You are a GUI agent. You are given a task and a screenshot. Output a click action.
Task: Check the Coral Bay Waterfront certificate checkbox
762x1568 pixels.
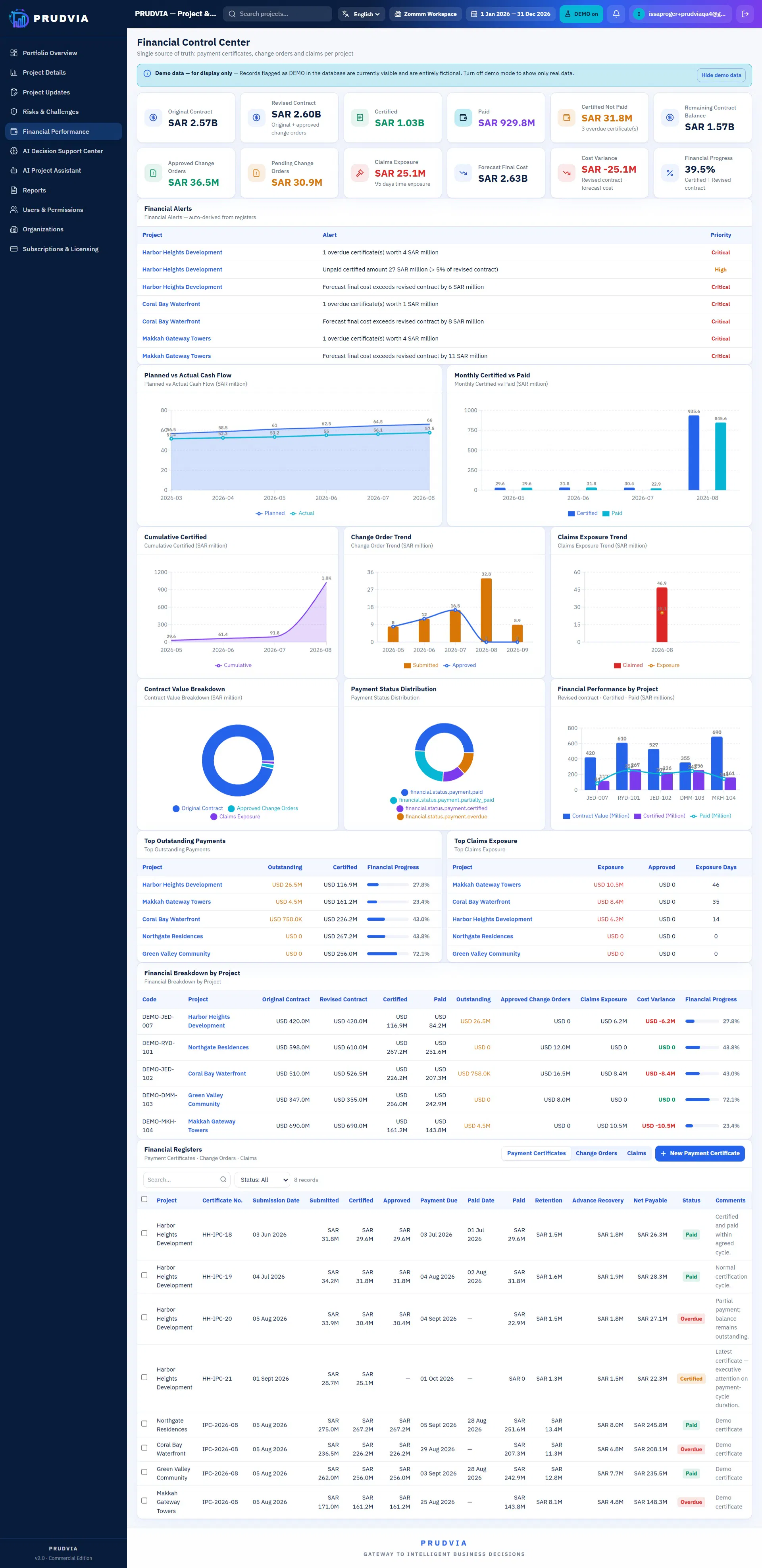[x=144, y=1448]
